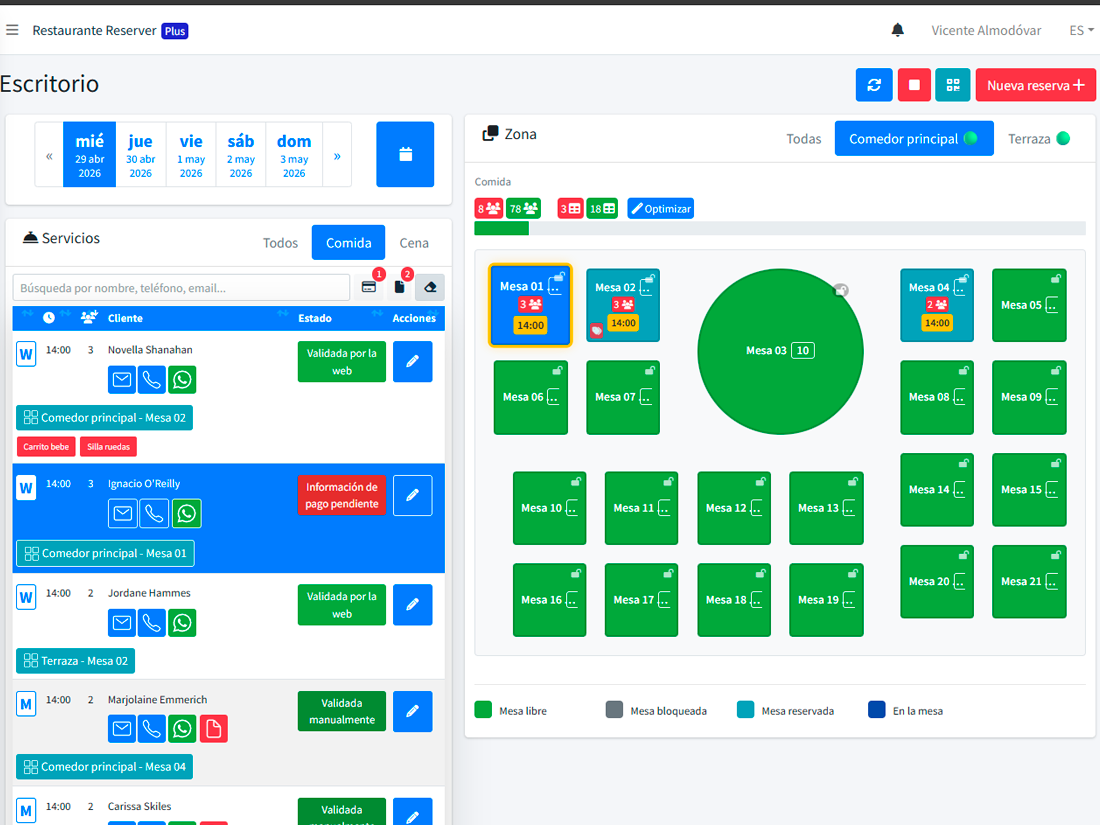This screenshot has width=1100, height=825.
Task: Click the red 3 tables badge
Action: point(570,208)
